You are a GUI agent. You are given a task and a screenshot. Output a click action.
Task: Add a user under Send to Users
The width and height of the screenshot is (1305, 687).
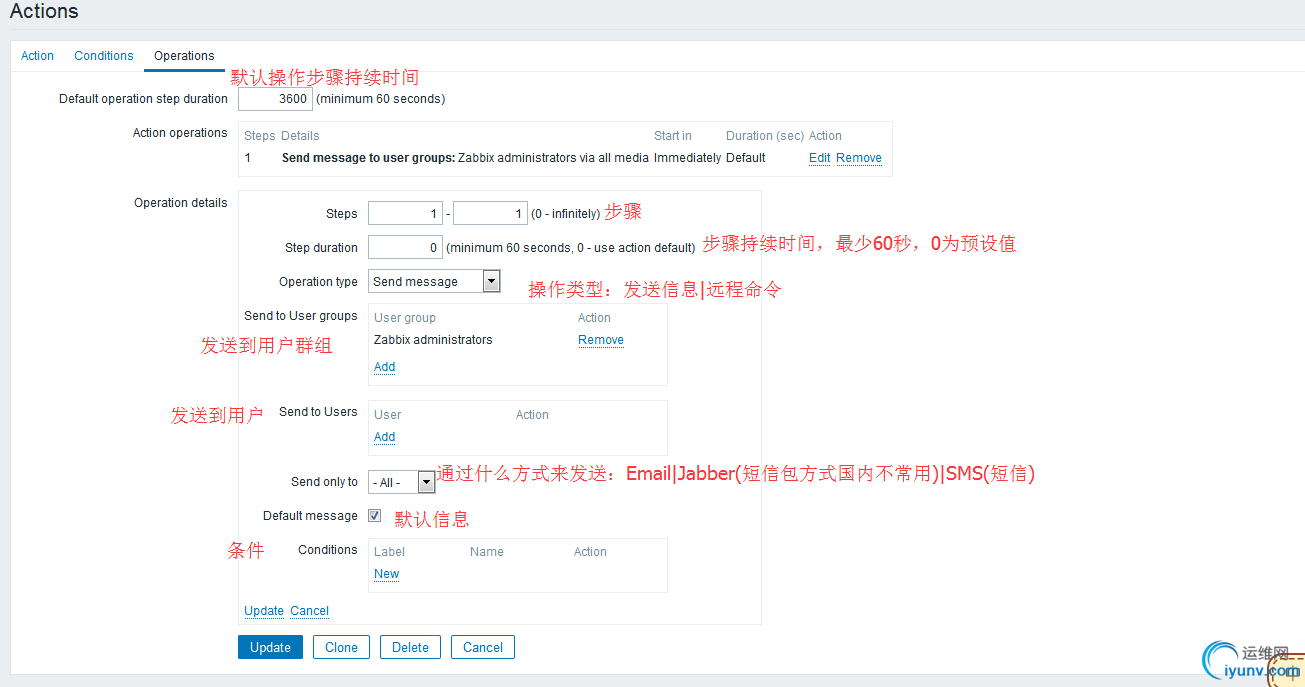(x=384, y=437)
